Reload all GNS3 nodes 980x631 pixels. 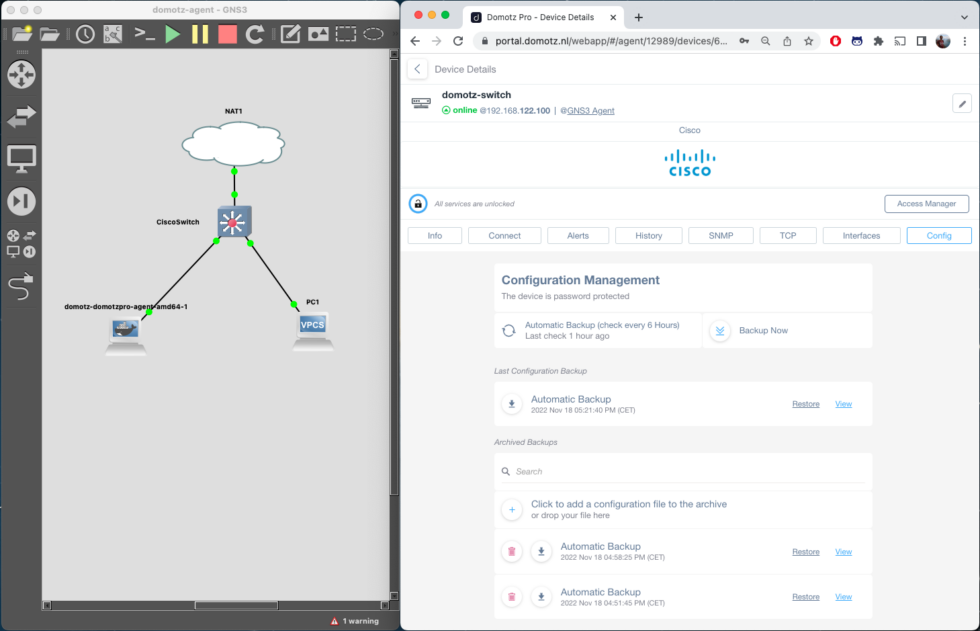point(256,33)
